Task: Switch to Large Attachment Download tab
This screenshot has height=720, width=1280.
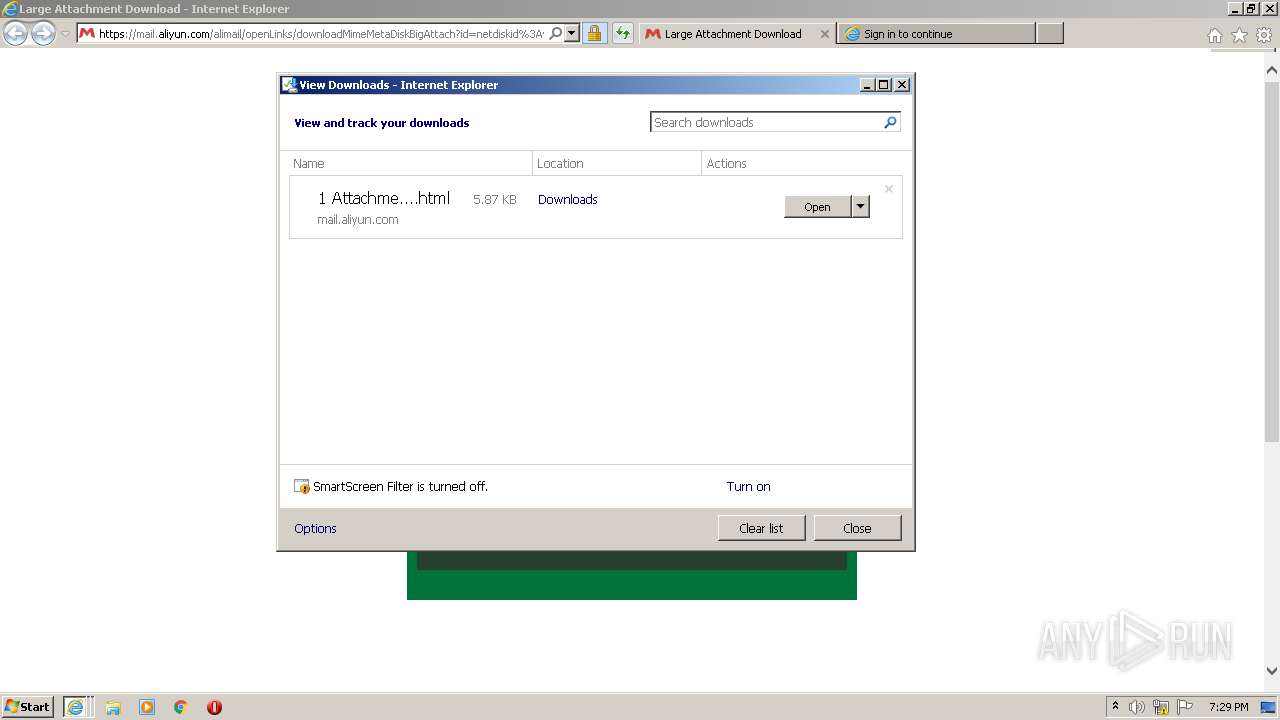Action: pyautogui.click(x=732, y=33)
